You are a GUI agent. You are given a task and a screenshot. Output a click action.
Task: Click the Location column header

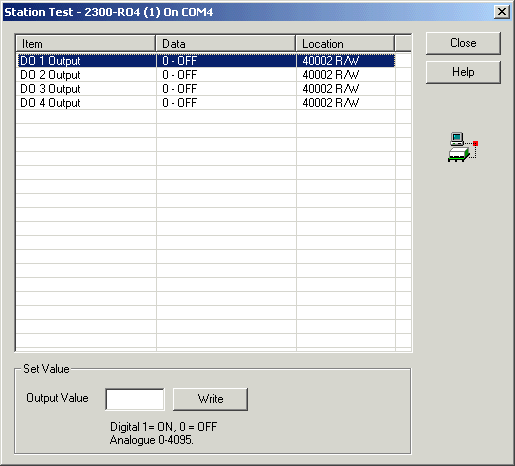[345, 44]
